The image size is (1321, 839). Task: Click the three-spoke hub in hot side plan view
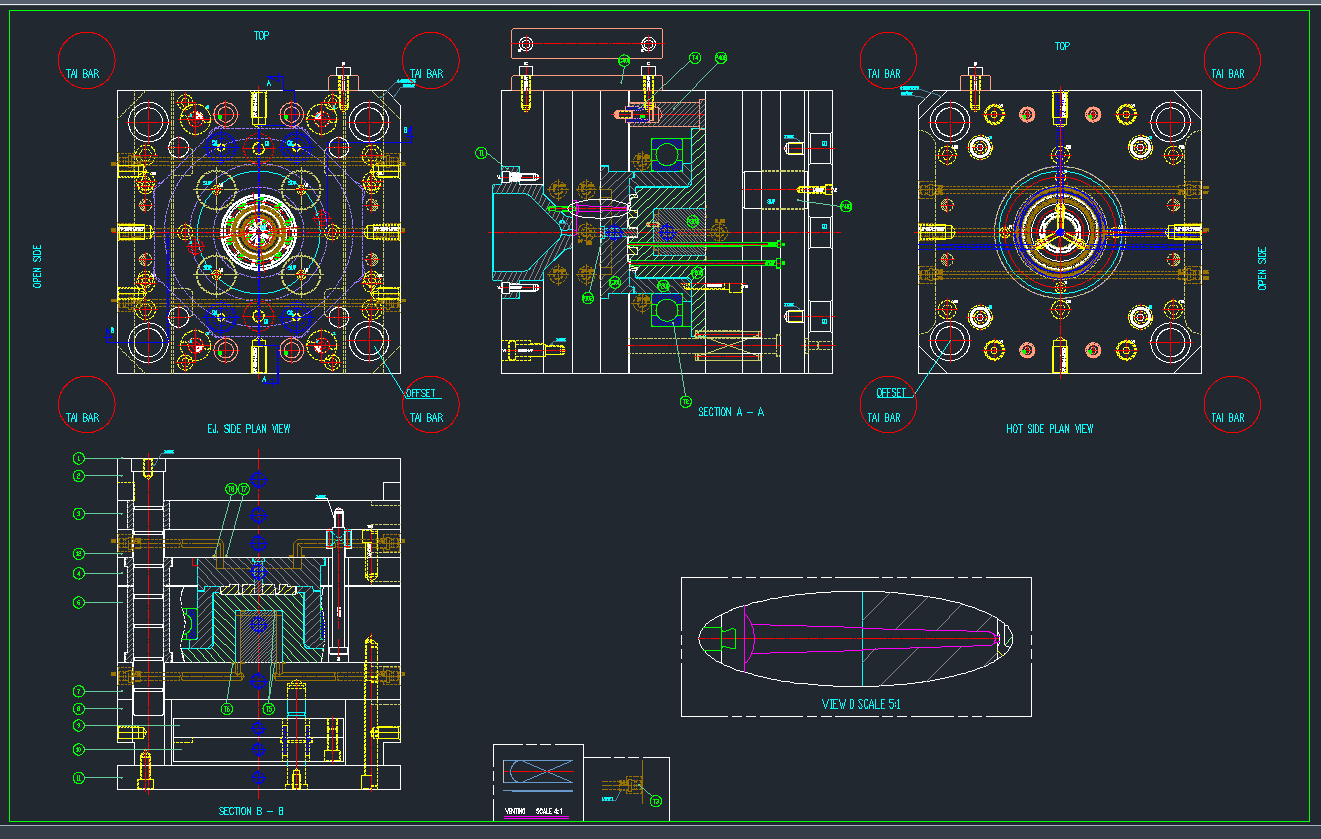[1059, 231]
